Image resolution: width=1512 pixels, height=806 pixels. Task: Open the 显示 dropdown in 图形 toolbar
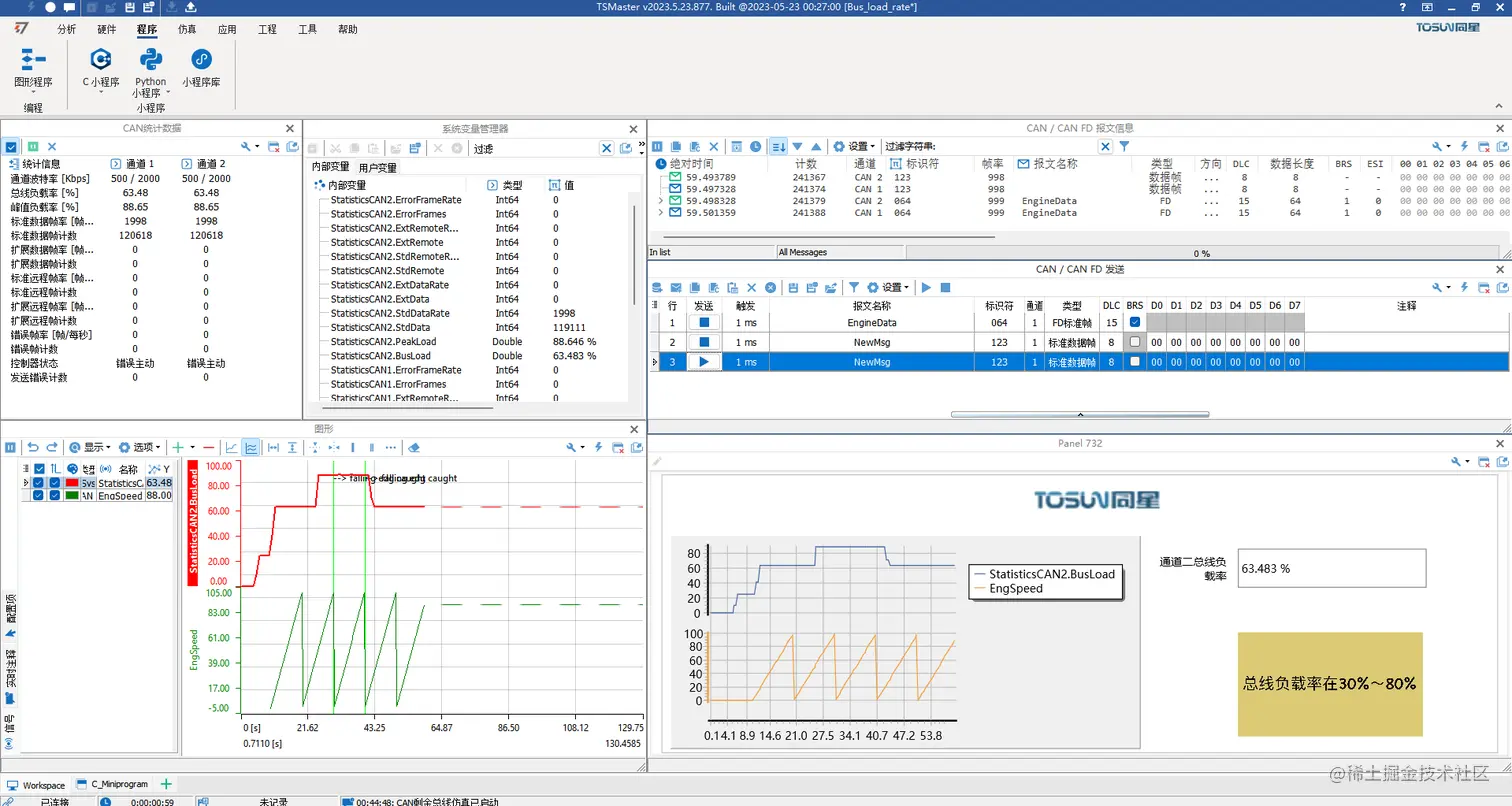click(x=90, y=447)
